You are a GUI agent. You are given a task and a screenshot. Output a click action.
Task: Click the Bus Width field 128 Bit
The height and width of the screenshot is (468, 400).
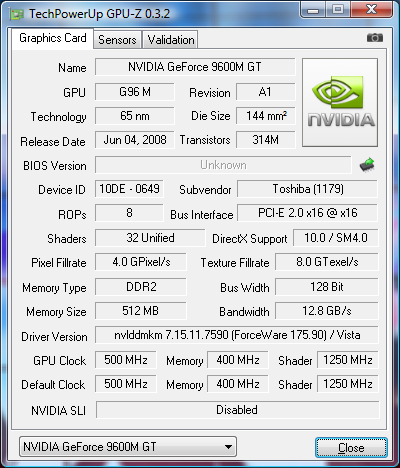[x=327, y=287]
